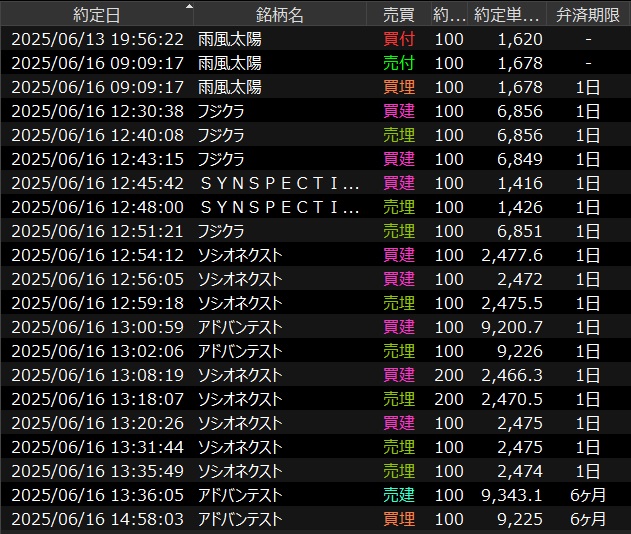Click 買埋 in the 14:58:03 row
This screenshot has width=631, height=534.
(x=398, y=519)
